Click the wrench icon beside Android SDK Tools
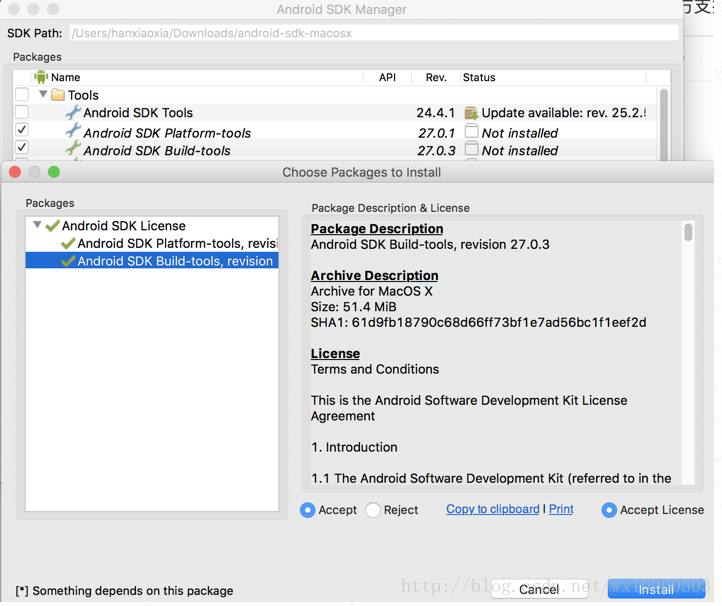Viewport: 722px width, 606px height. [73, 112]
